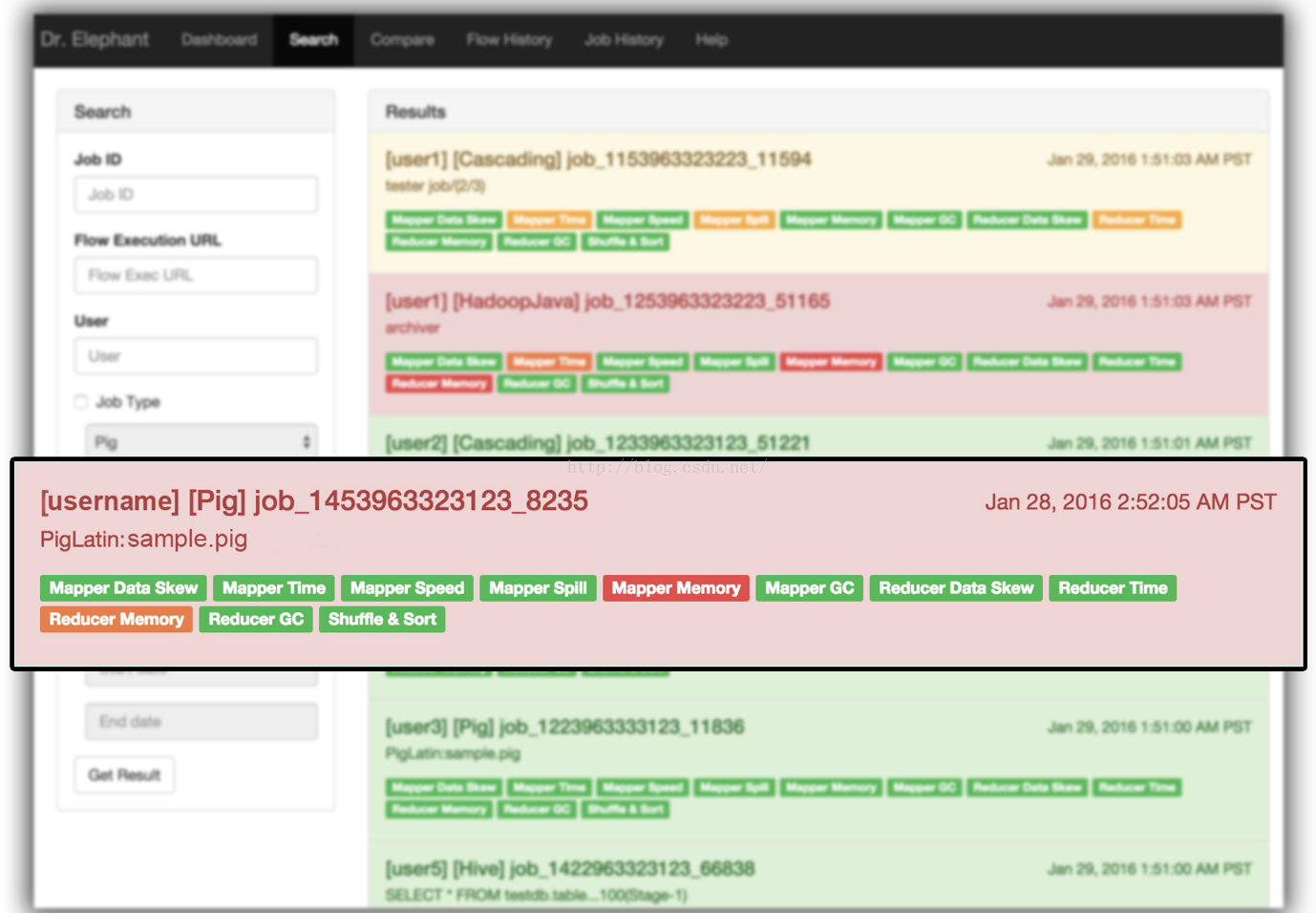Click orange Mapper Spill tag of job_1153963323223_11594
Image resolution: width=1316 pixels, height=913 pixels.
(x=733, y=220)
